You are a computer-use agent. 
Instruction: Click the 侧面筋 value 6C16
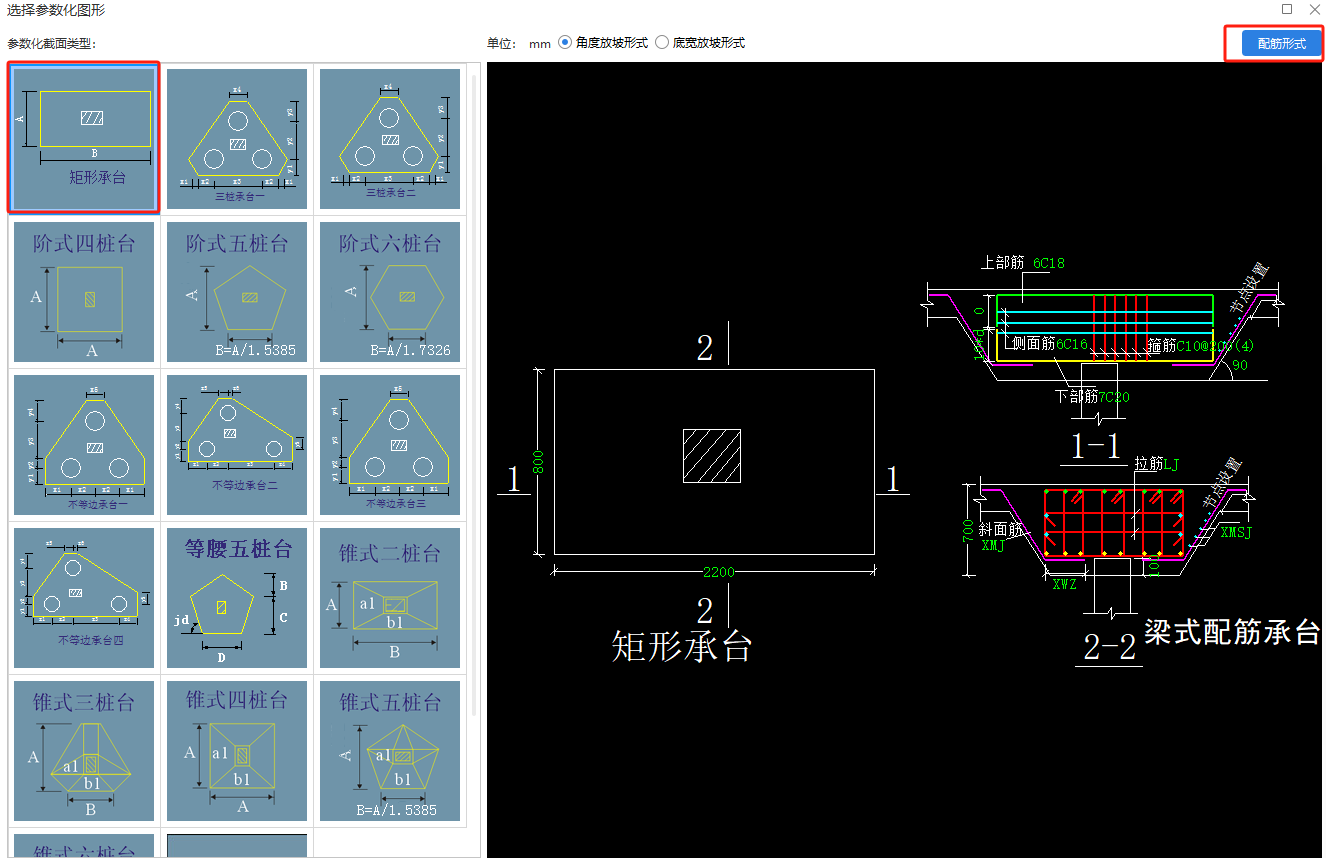pyautogui.click(x=1071, y=344)
